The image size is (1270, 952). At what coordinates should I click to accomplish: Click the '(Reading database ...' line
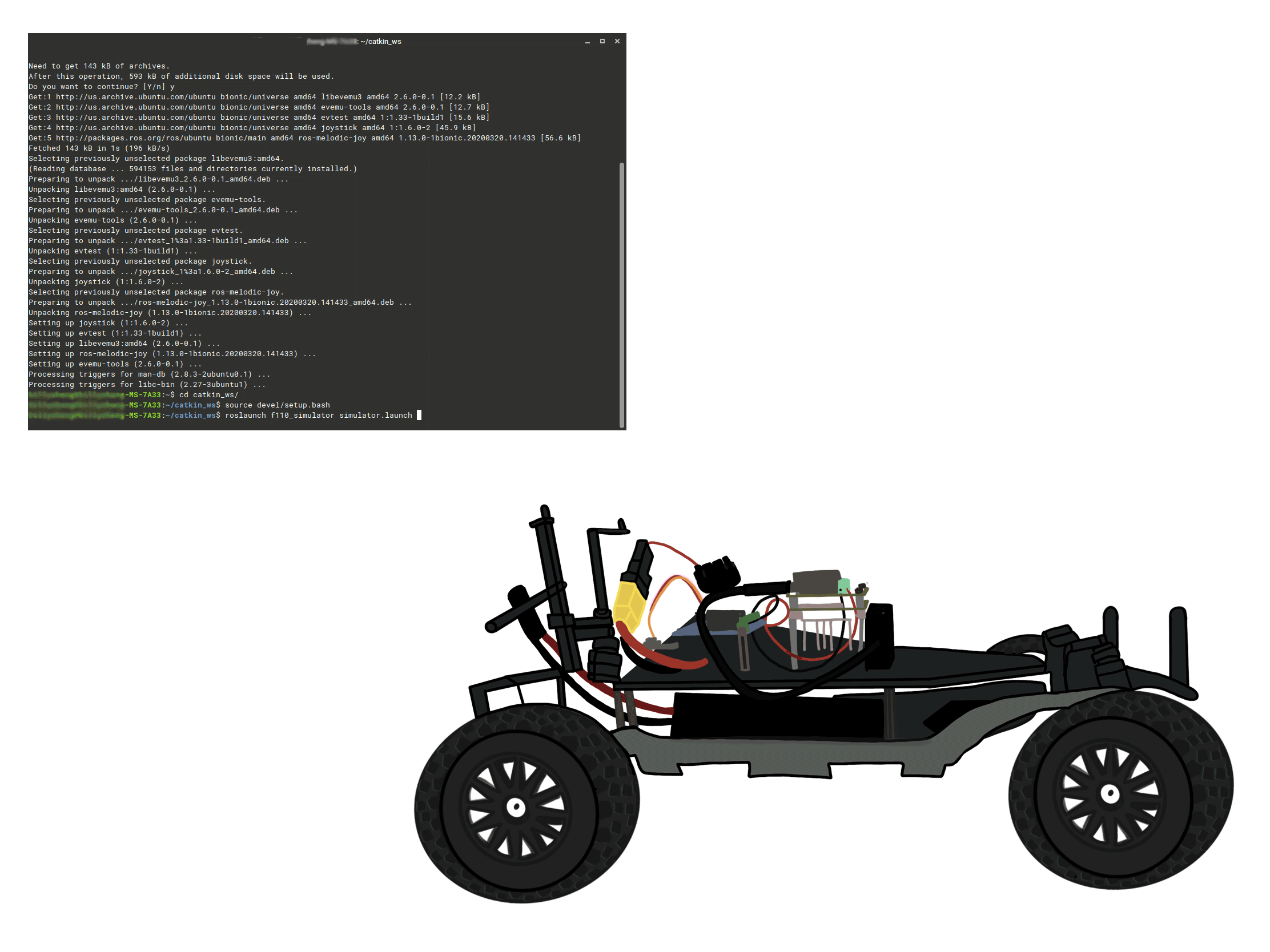coord(192,169)
